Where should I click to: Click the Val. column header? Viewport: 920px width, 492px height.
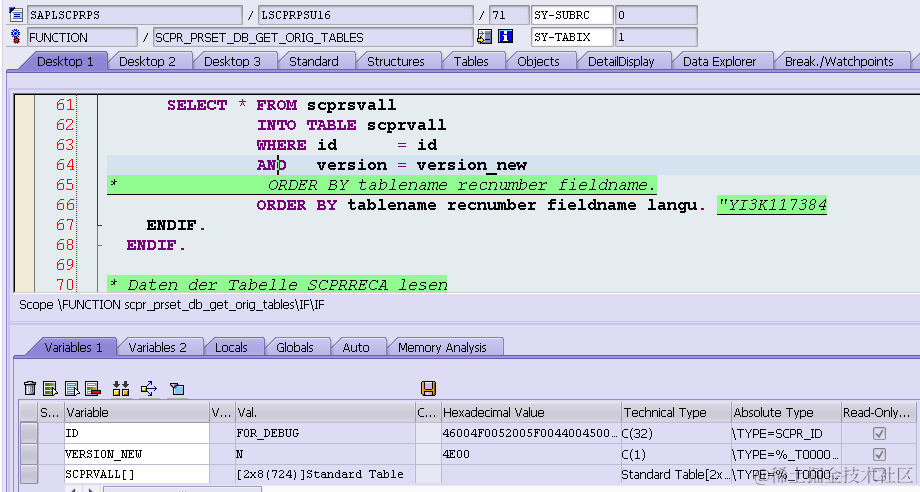(324, 412)
